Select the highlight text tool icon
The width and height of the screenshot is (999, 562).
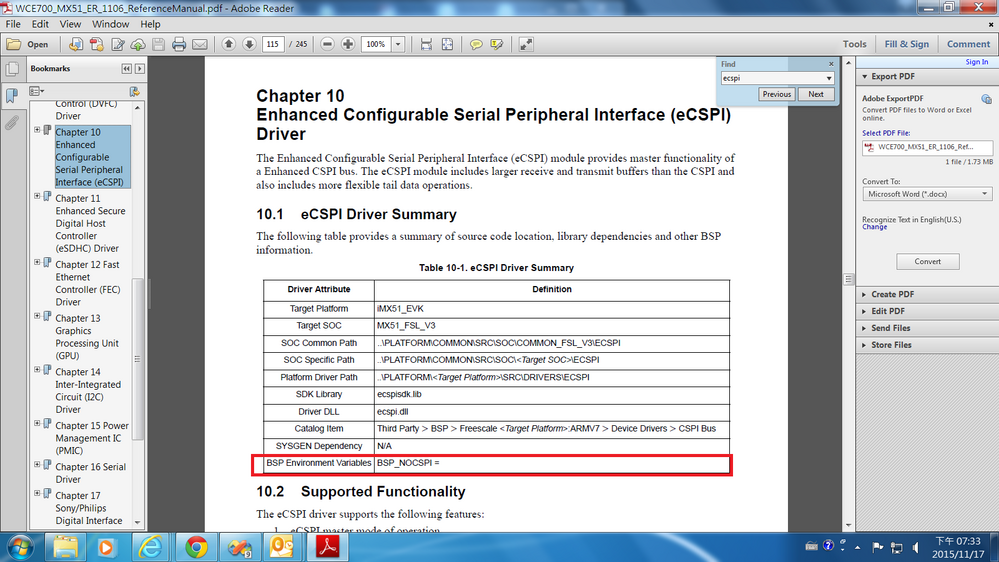(x=497, y=44)
